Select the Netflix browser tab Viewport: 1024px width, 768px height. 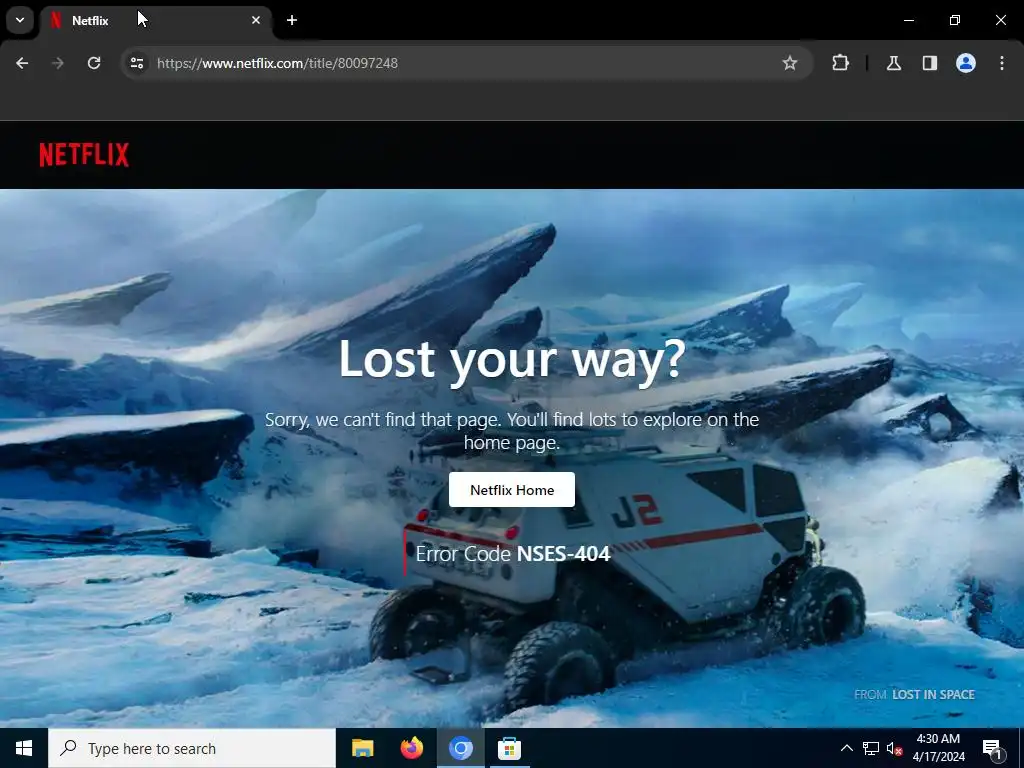(155, 20)
